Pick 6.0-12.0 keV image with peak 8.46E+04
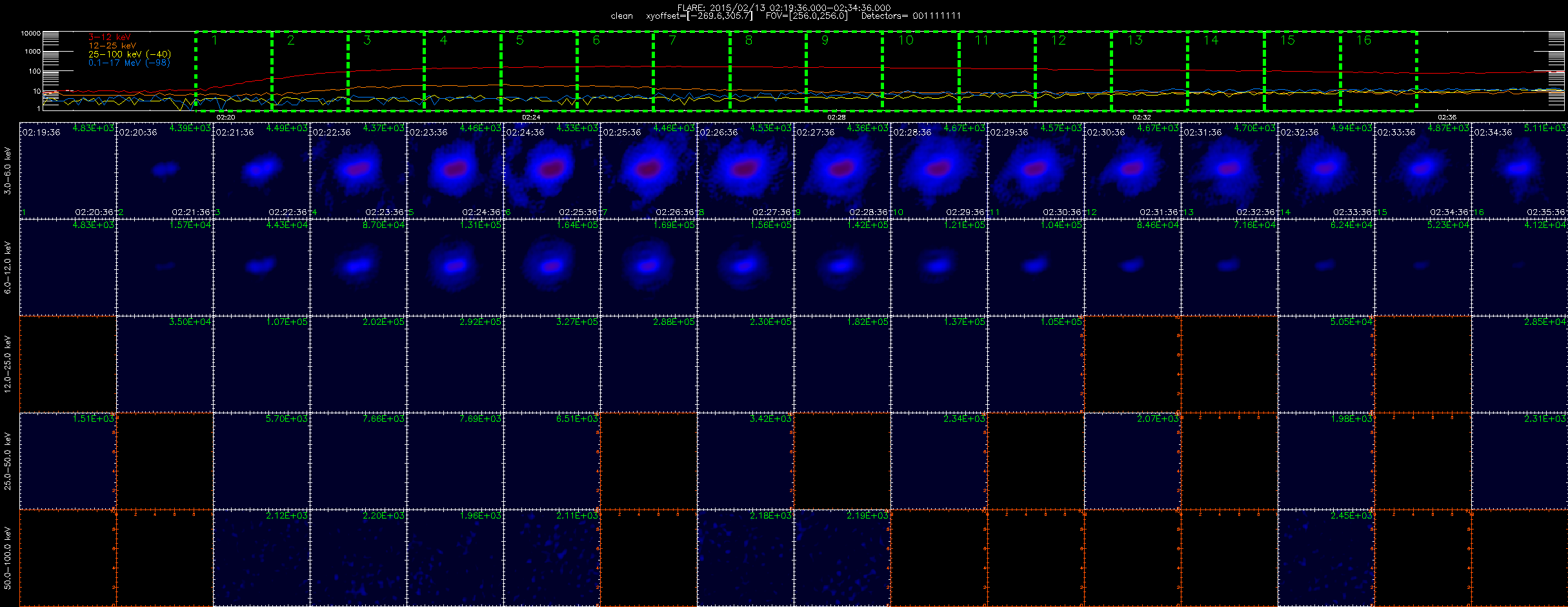This screenshot has height=607, width=1568. pos(1133,267)
